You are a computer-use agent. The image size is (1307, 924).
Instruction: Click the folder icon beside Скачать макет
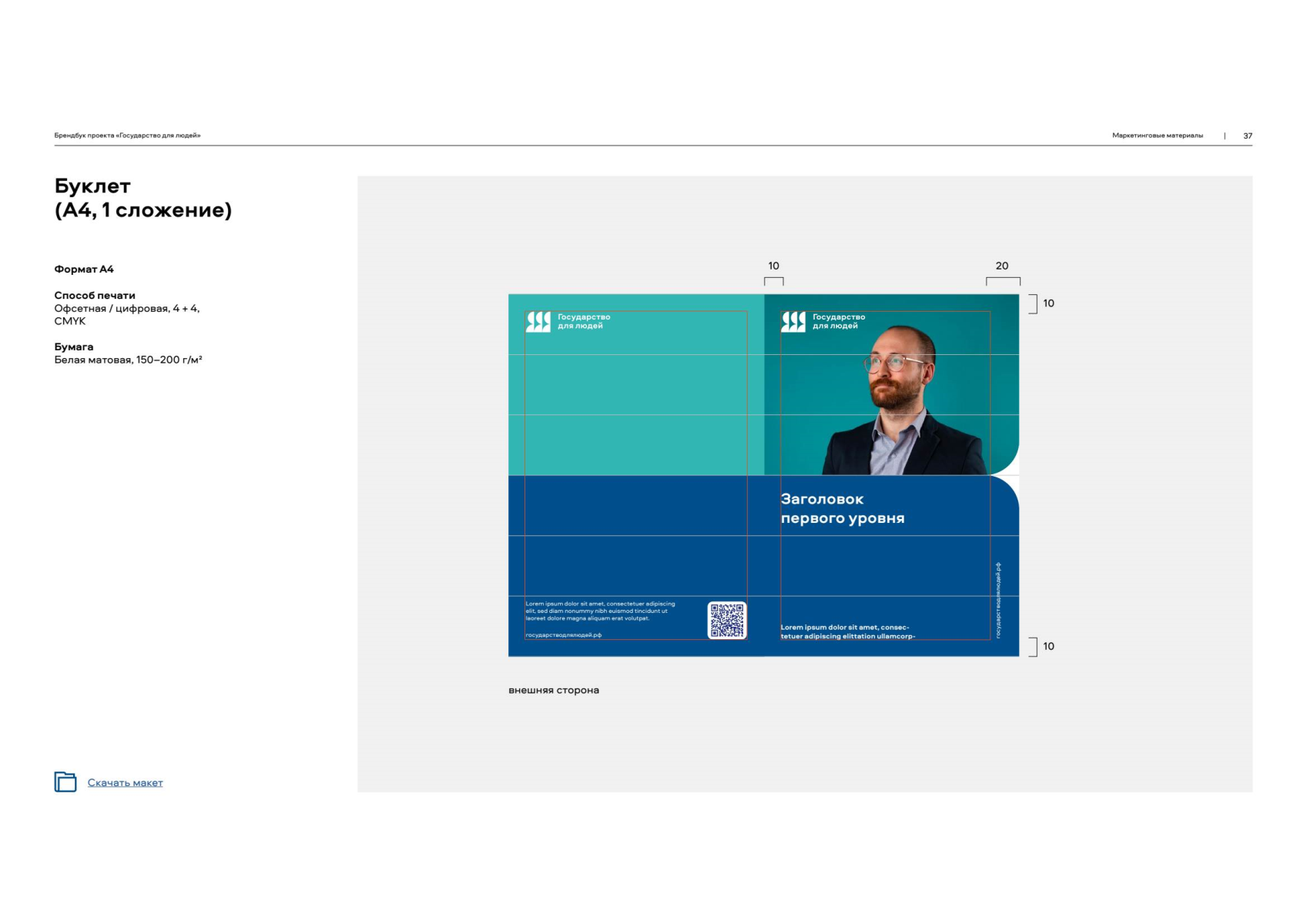pos(65,782)
